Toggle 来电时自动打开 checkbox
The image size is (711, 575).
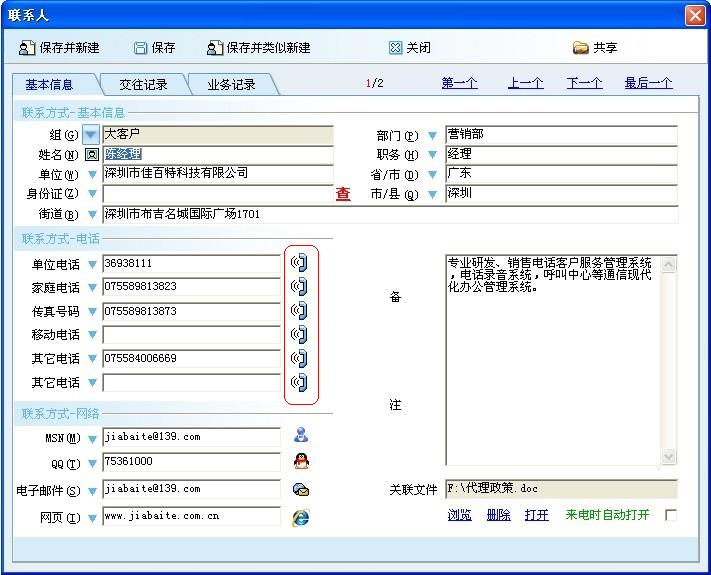tap(671, 515)
